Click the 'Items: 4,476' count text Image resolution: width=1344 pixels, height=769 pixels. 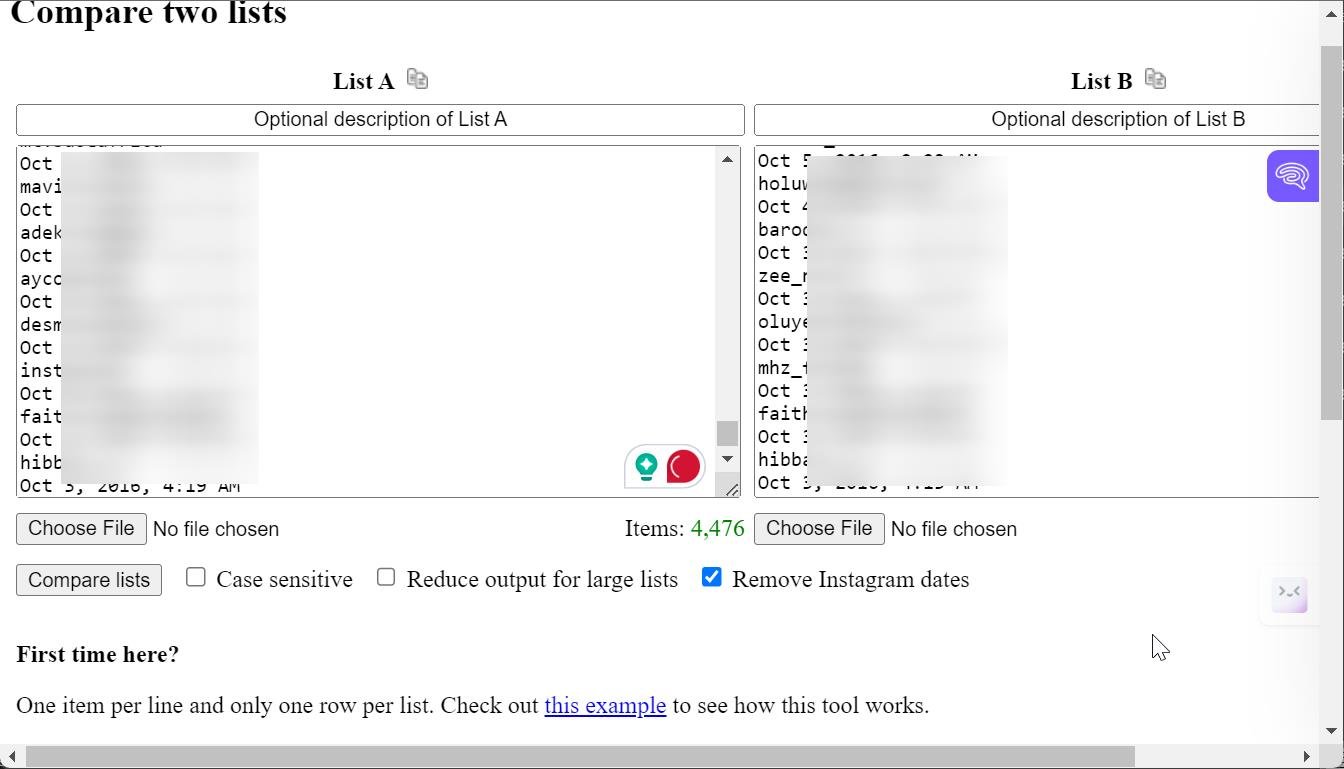(685, 529)
